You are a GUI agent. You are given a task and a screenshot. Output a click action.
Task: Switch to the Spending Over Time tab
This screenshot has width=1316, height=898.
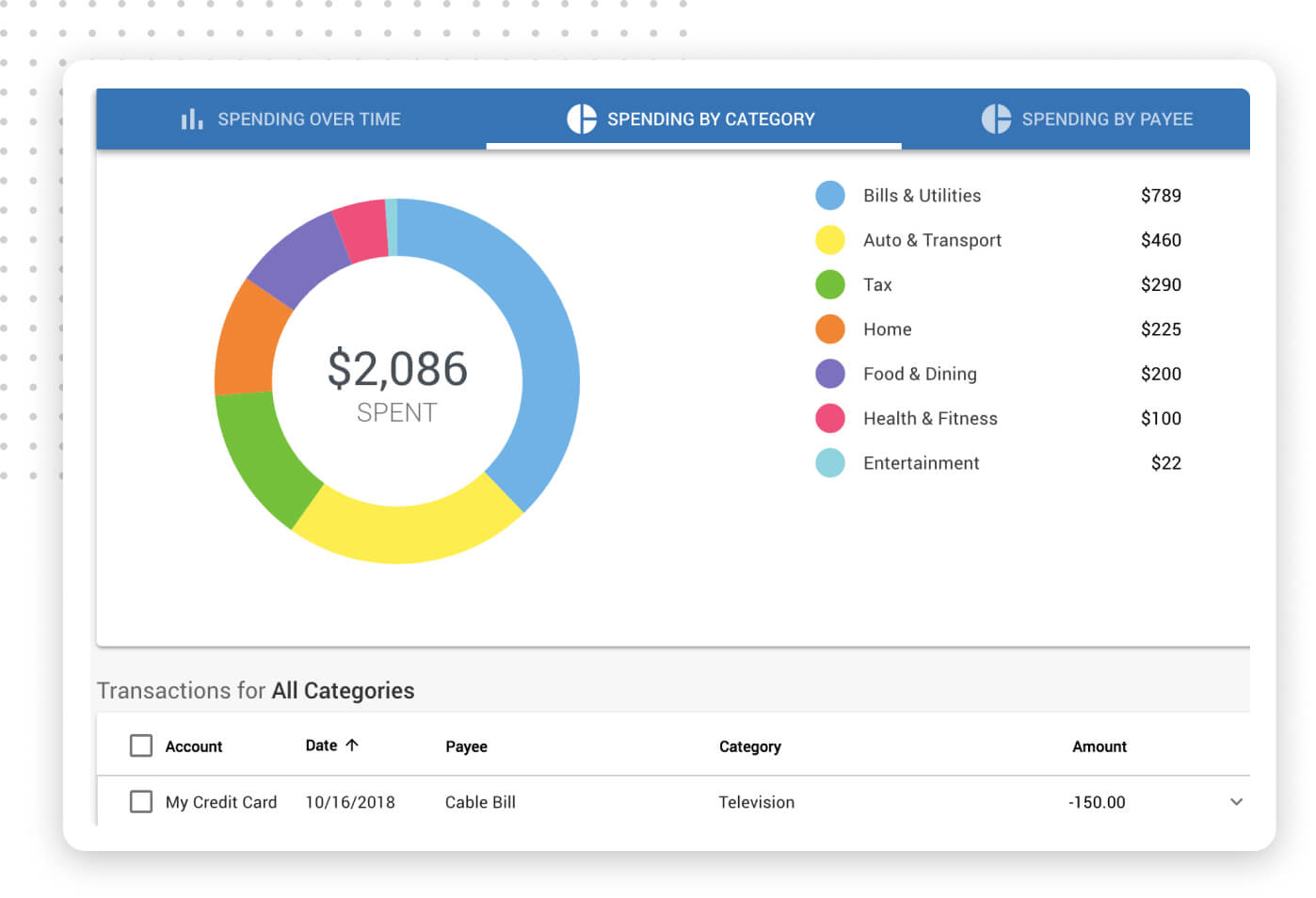coord(291,119)
